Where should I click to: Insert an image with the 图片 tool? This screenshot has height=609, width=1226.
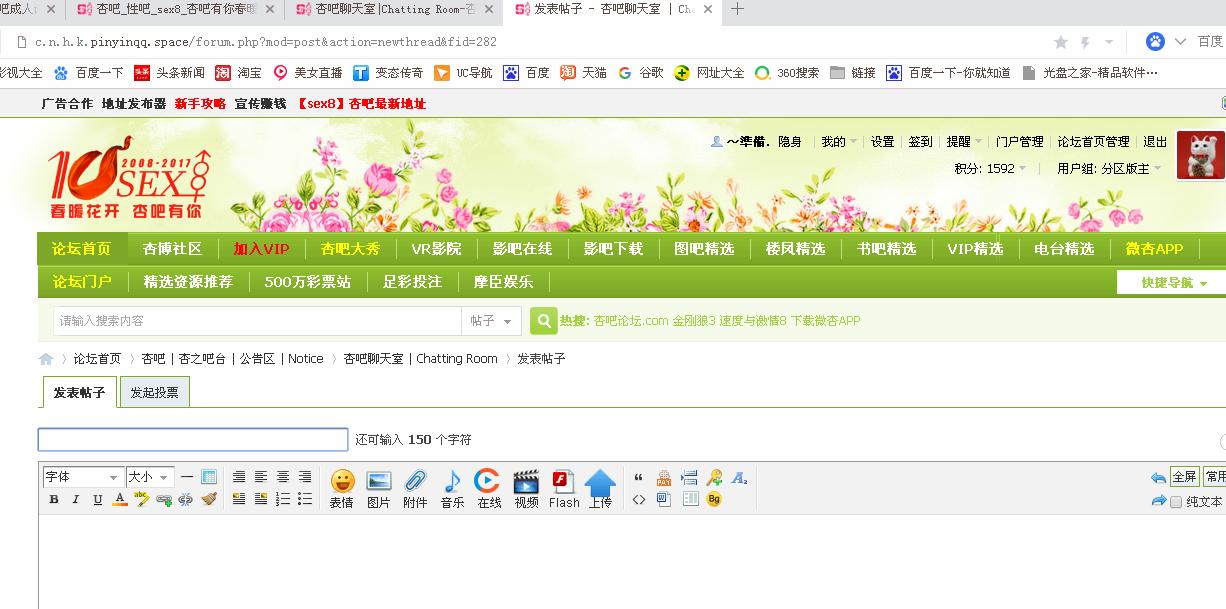pos(379,489)
